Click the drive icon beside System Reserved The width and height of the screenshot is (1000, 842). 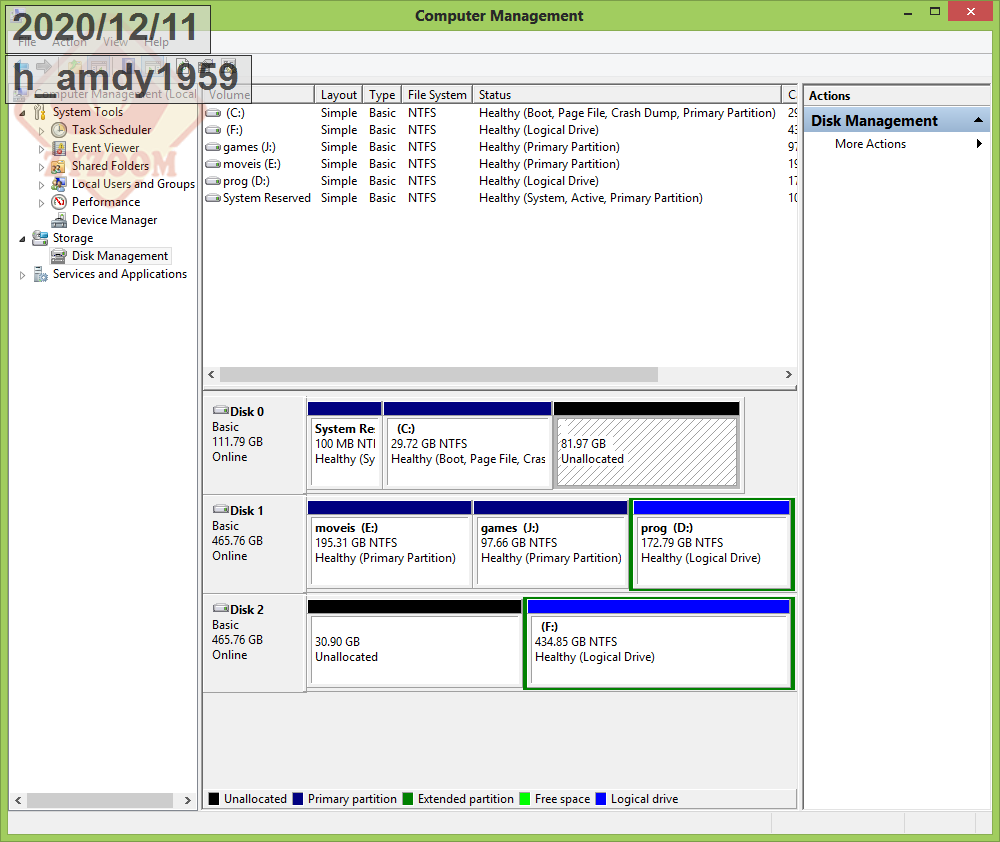213,198
